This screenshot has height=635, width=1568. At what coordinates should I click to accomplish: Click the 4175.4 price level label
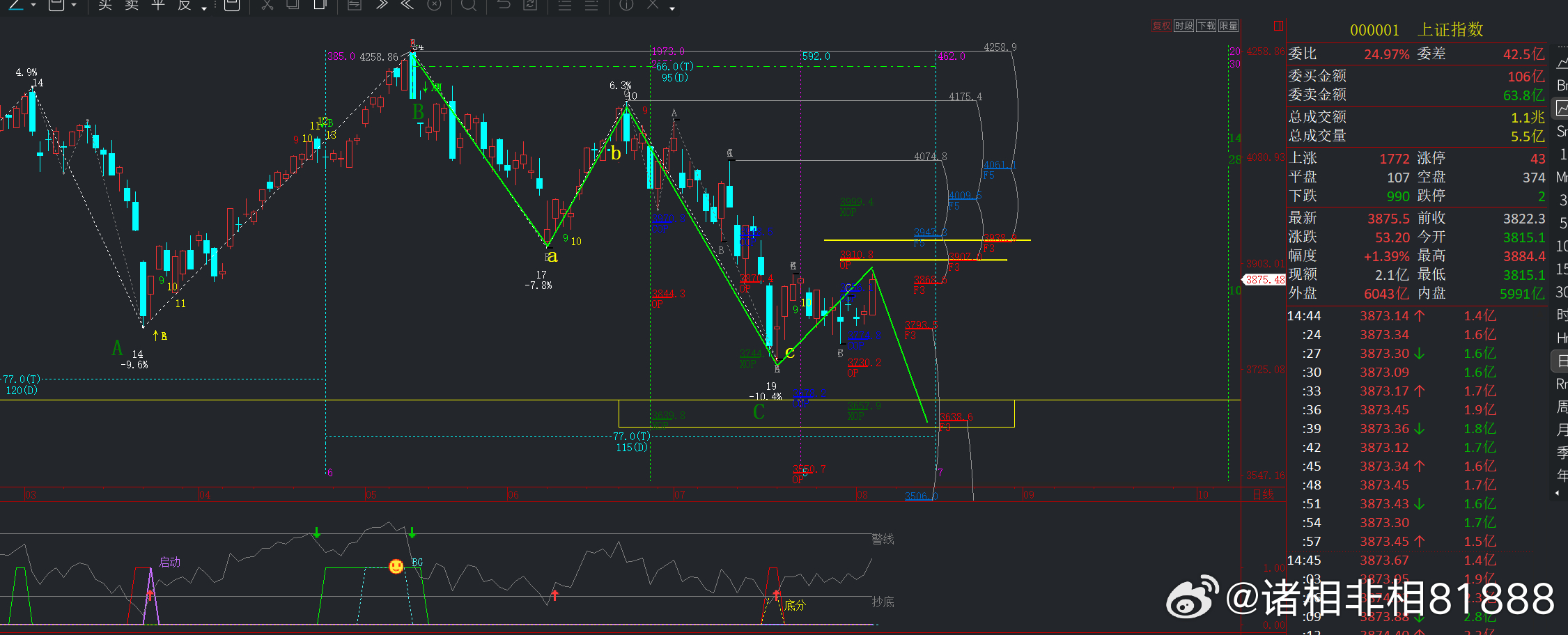[x=965, y=97]
